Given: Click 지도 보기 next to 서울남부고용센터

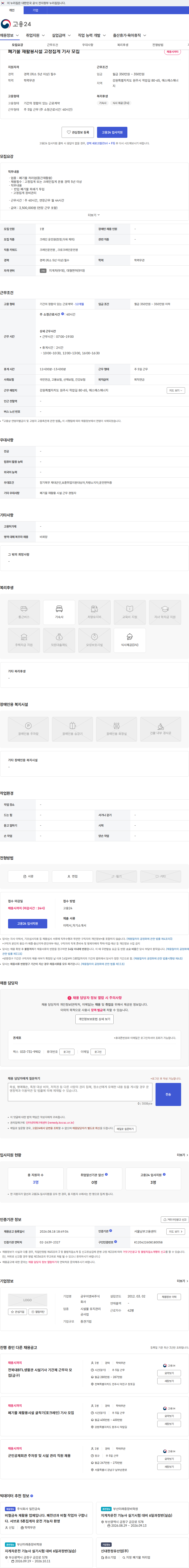Looking at the screenshot, I should pos(176,1231).
